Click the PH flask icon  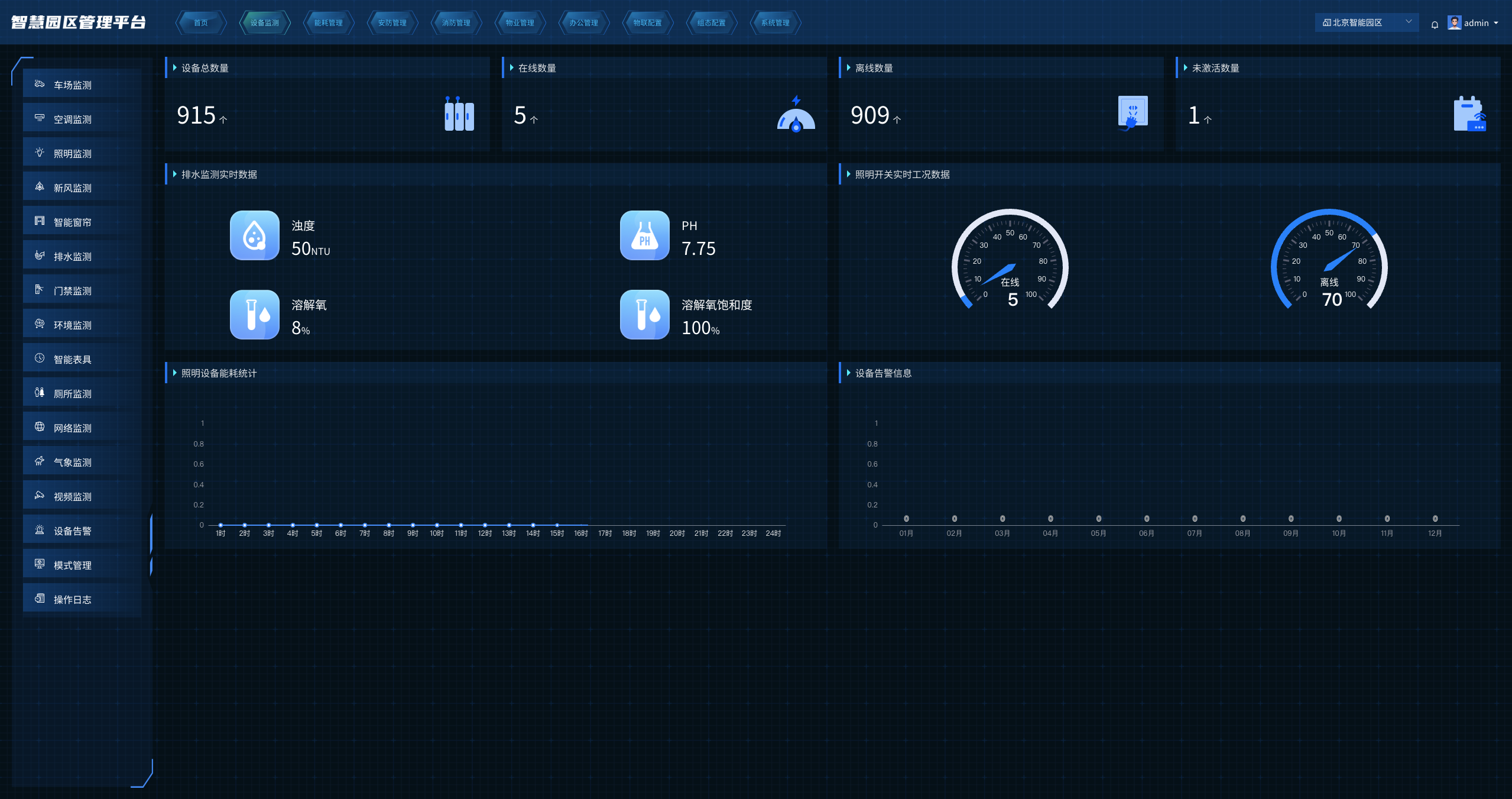645,235
